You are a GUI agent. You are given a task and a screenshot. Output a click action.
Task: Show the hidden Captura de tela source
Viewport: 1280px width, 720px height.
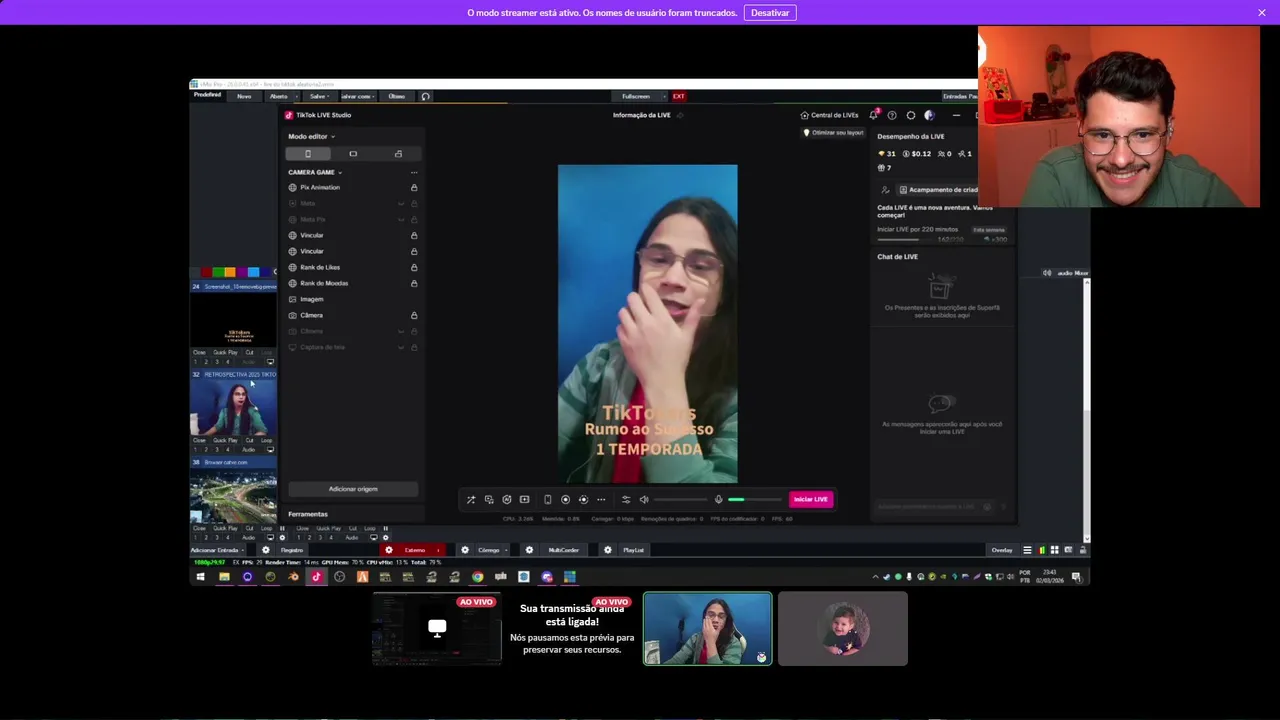tap(401, 348)
